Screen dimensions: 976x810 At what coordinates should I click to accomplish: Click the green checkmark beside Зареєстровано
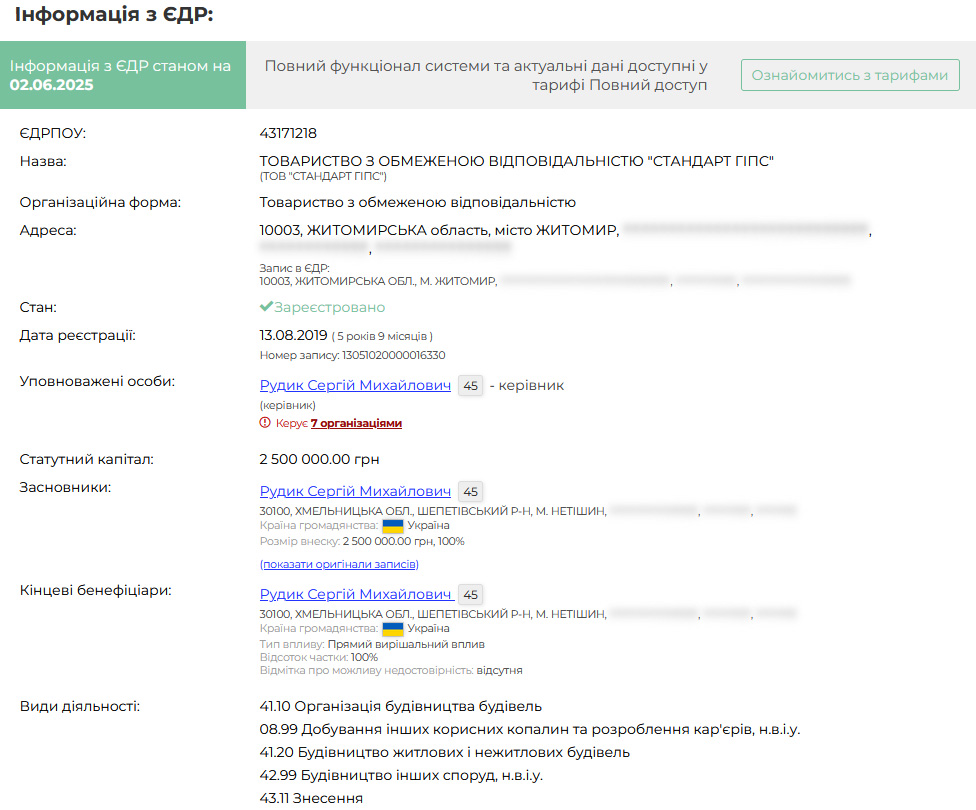click(266, 307)
